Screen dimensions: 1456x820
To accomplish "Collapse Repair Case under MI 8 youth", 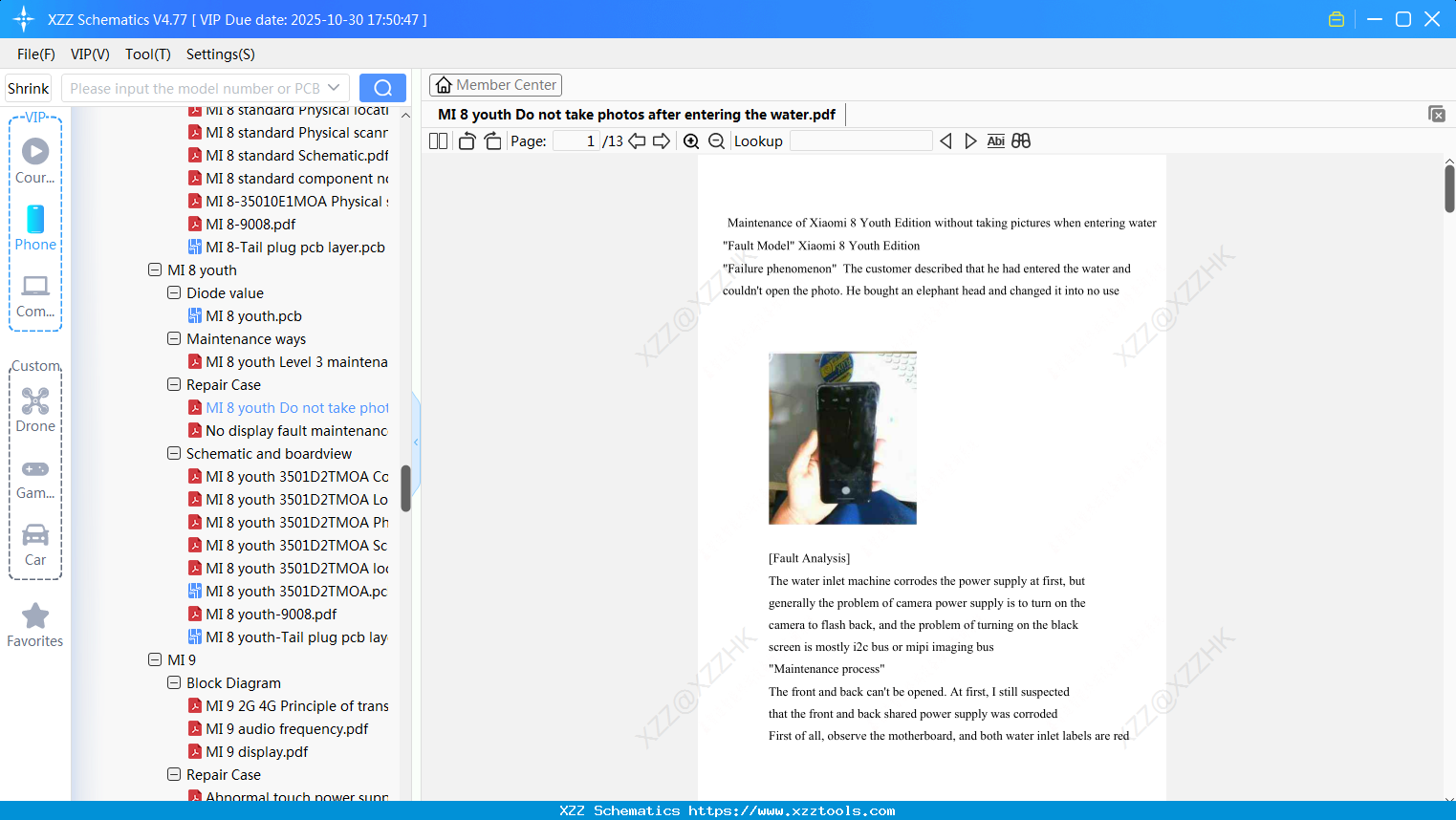I will pos(174,385).
